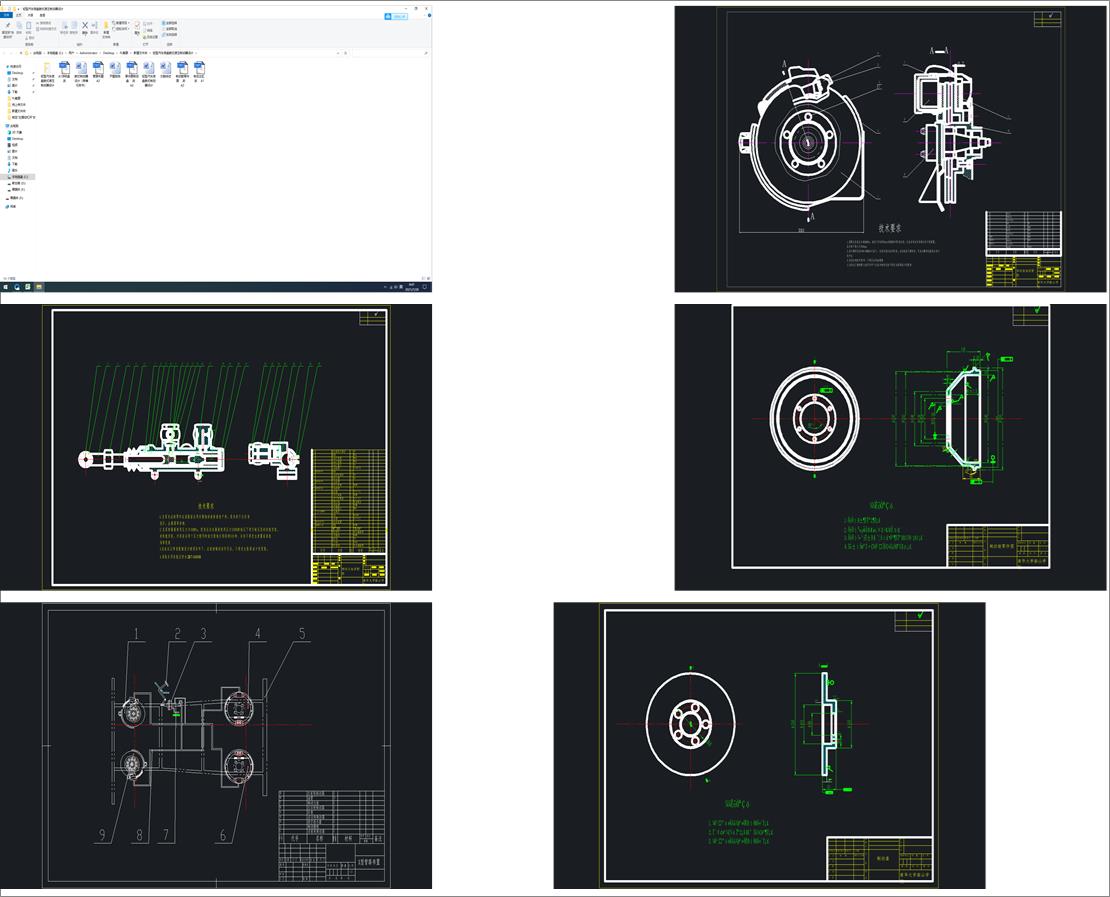The width and height of the screenshot is (1110, 897).
Task: Click the Windows Start button
Action: [6, 287]
